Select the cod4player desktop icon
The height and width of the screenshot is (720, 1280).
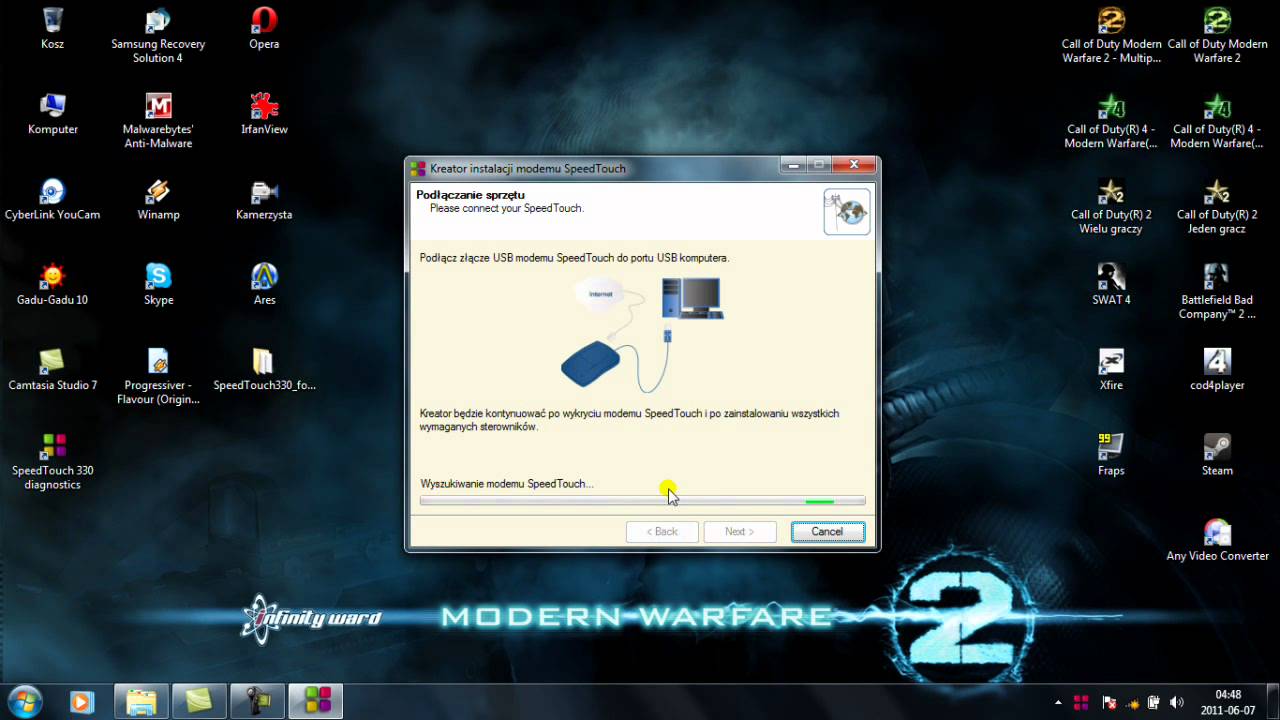[x=1217, y=368]
